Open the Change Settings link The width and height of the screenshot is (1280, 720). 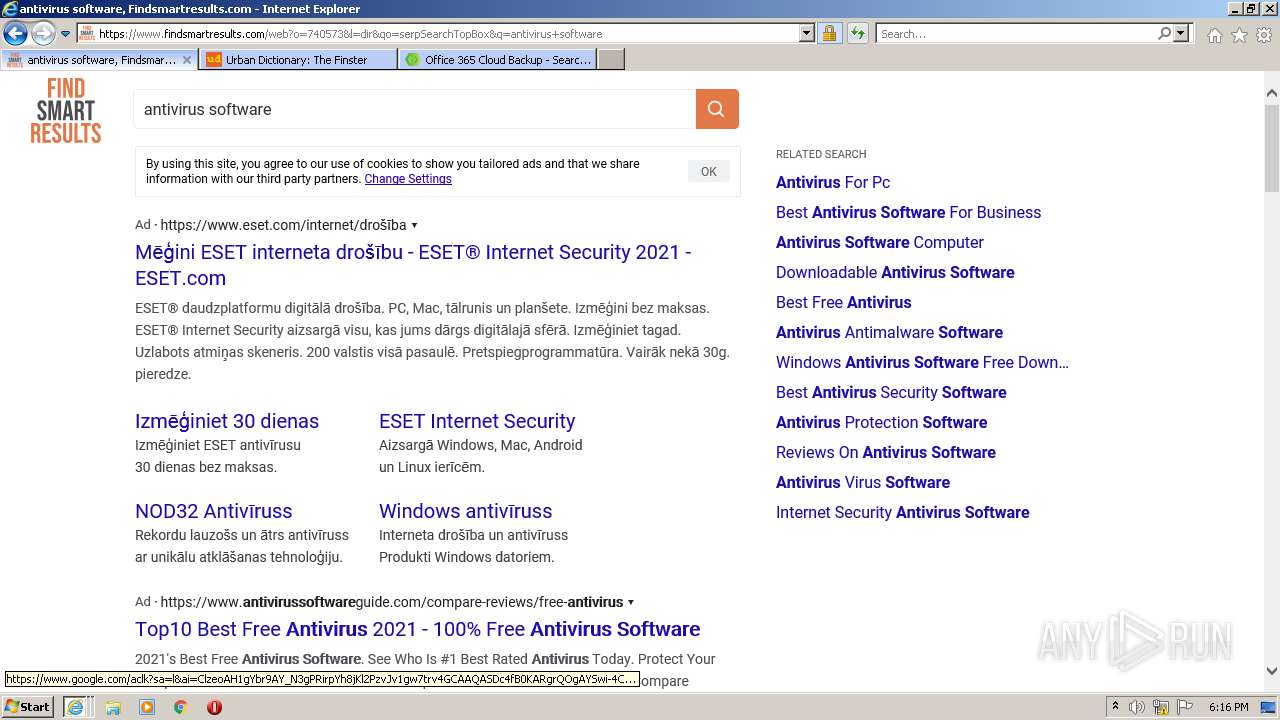(408, 179)
